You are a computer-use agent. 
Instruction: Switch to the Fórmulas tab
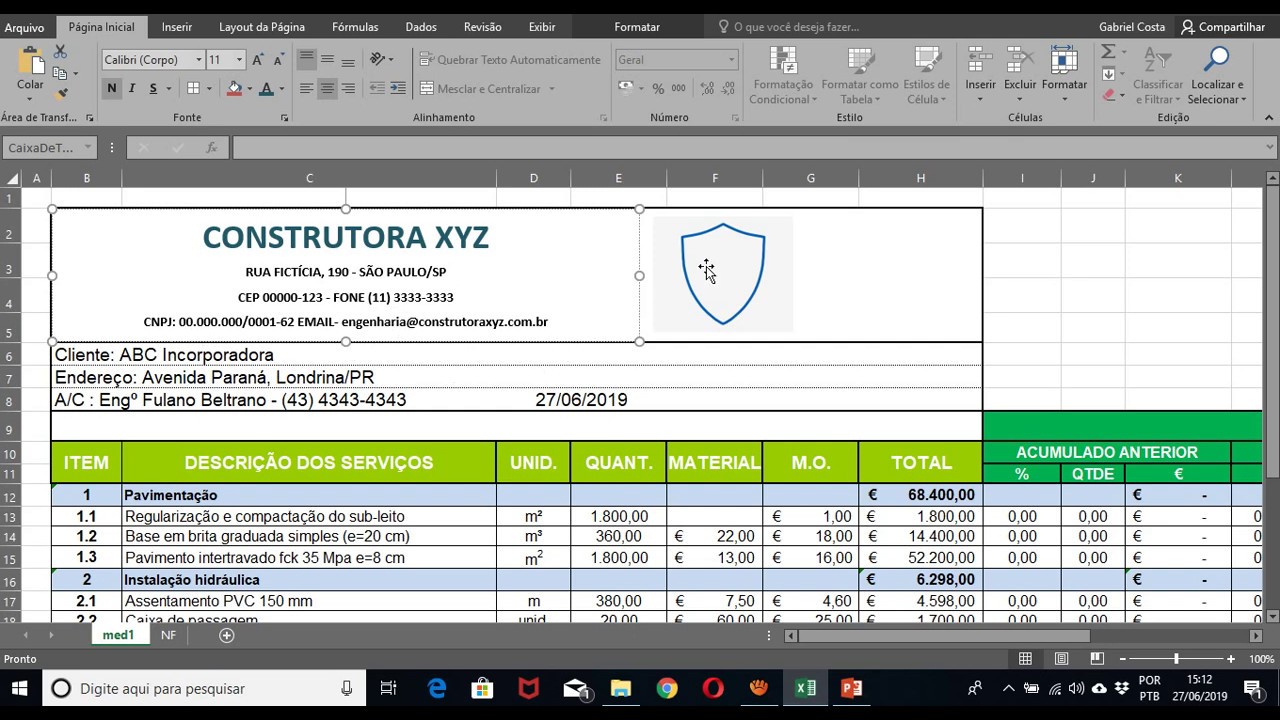point(355,27)
